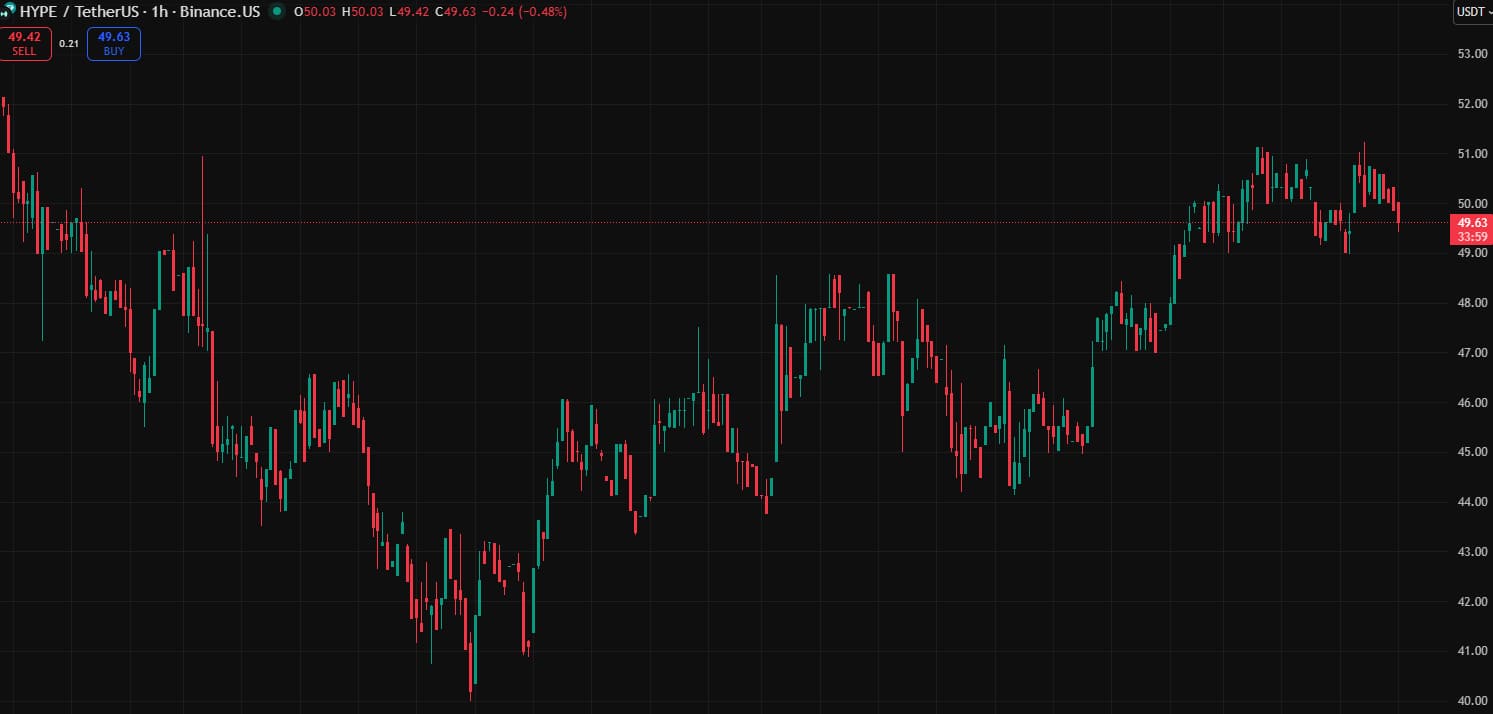This screenshot has height=714, width=1493.
Task: Click the HYPE coin logo icon
Action: click(x=8, y=12)
